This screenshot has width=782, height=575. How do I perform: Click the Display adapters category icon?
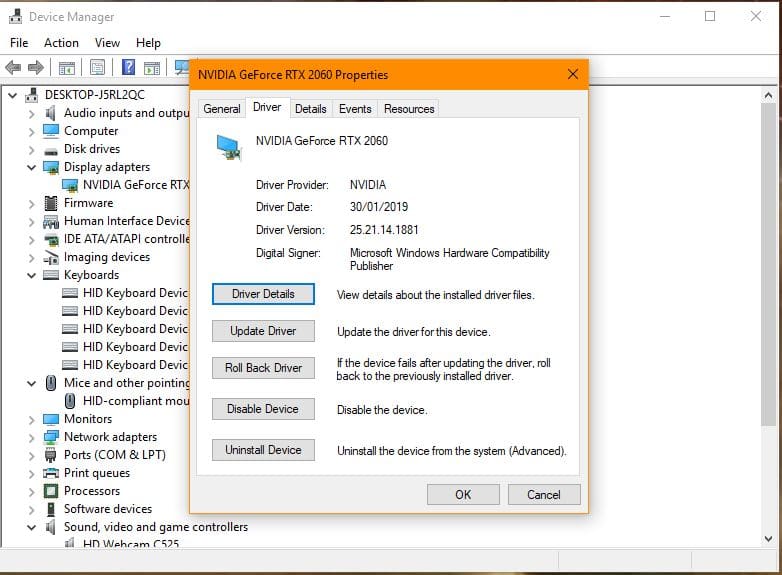click(x=51, y=167)
